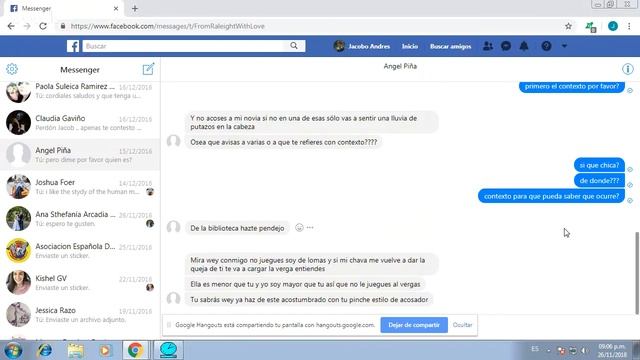Reload the page with refresh icon

click(x=43, y=26)
